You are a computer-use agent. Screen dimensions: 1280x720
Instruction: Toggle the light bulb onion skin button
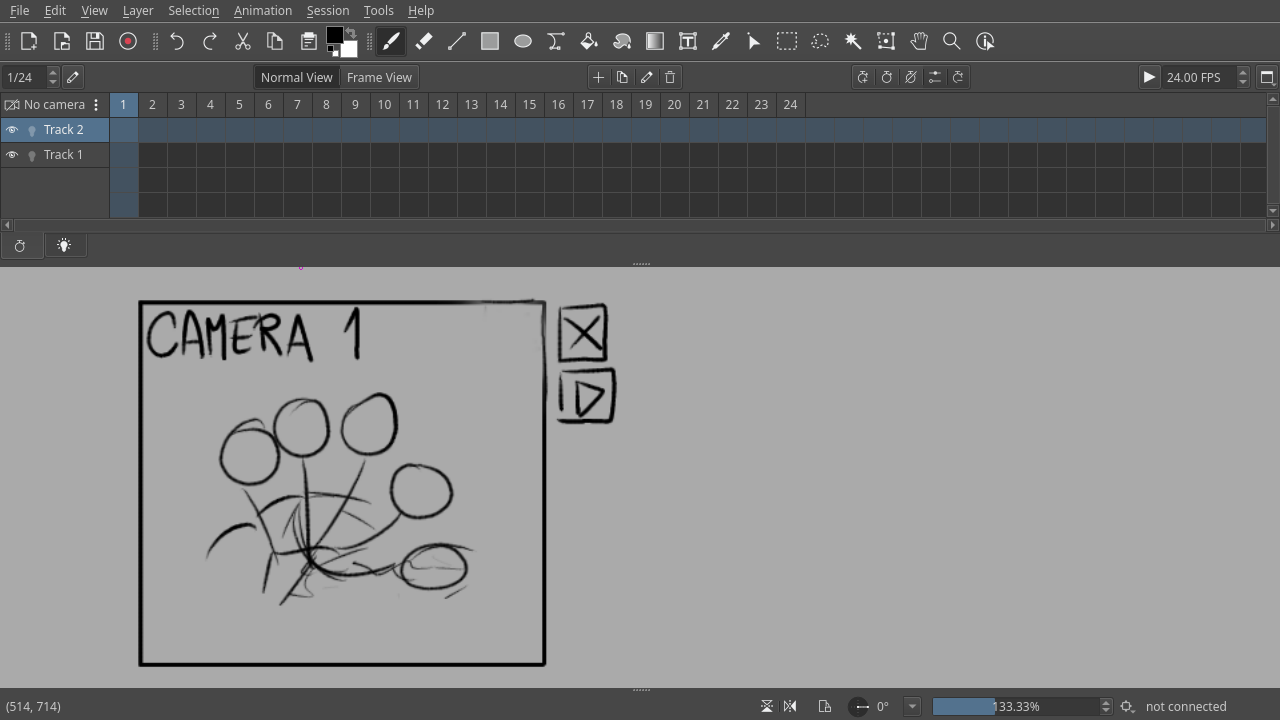pyautogui.click(x=64, y=246)
